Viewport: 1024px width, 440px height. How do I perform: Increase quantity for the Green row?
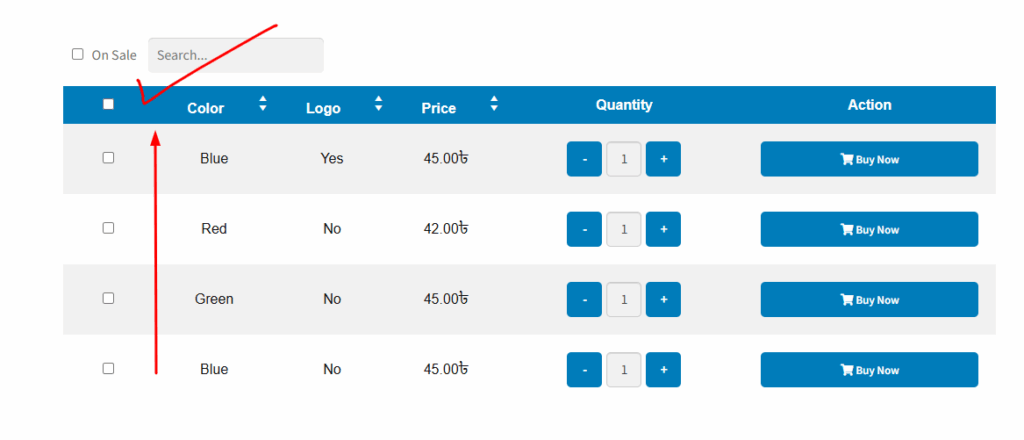664,300
